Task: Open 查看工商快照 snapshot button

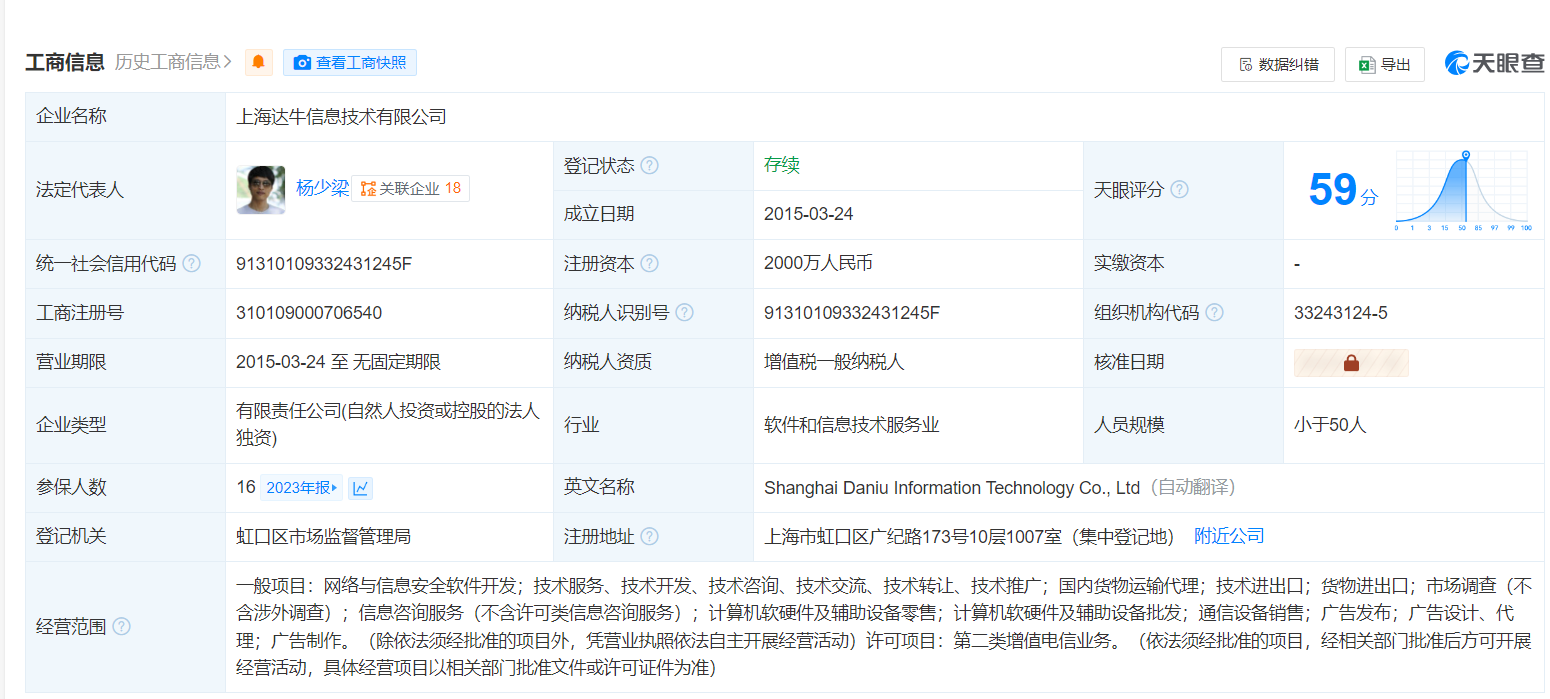Action: [x=350, y=62]
